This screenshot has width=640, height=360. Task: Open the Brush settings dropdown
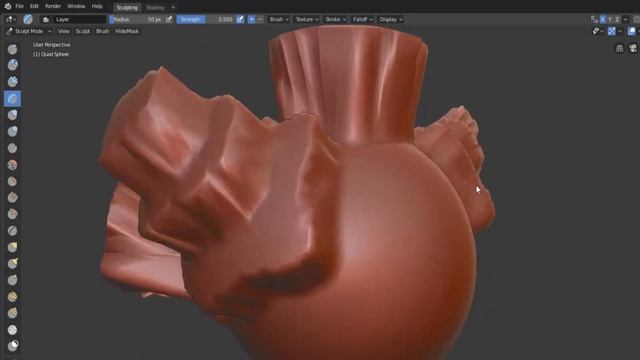[x=279, y=19]
